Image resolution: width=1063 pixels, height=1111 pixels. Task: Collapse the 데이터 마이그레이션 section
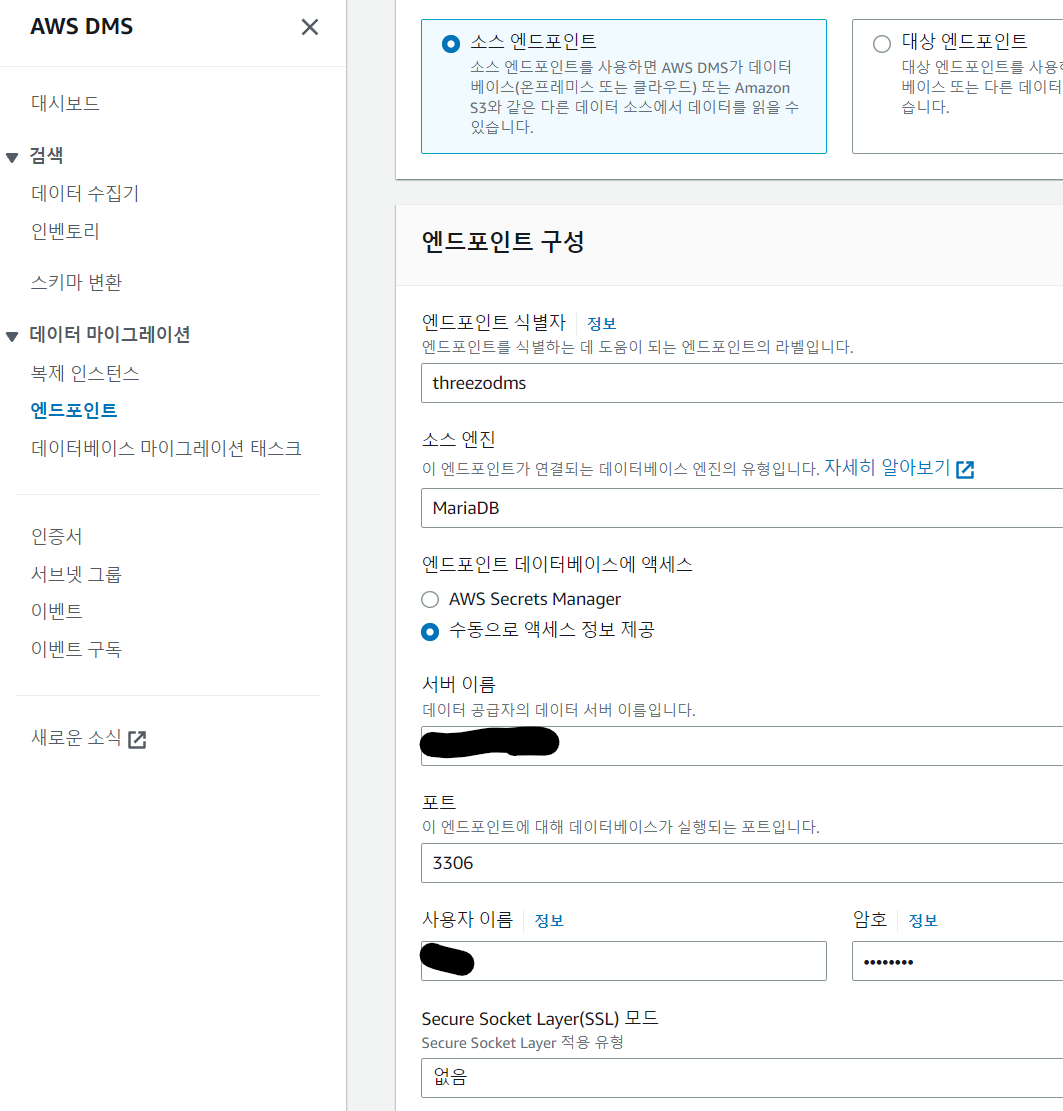point(12,336)
